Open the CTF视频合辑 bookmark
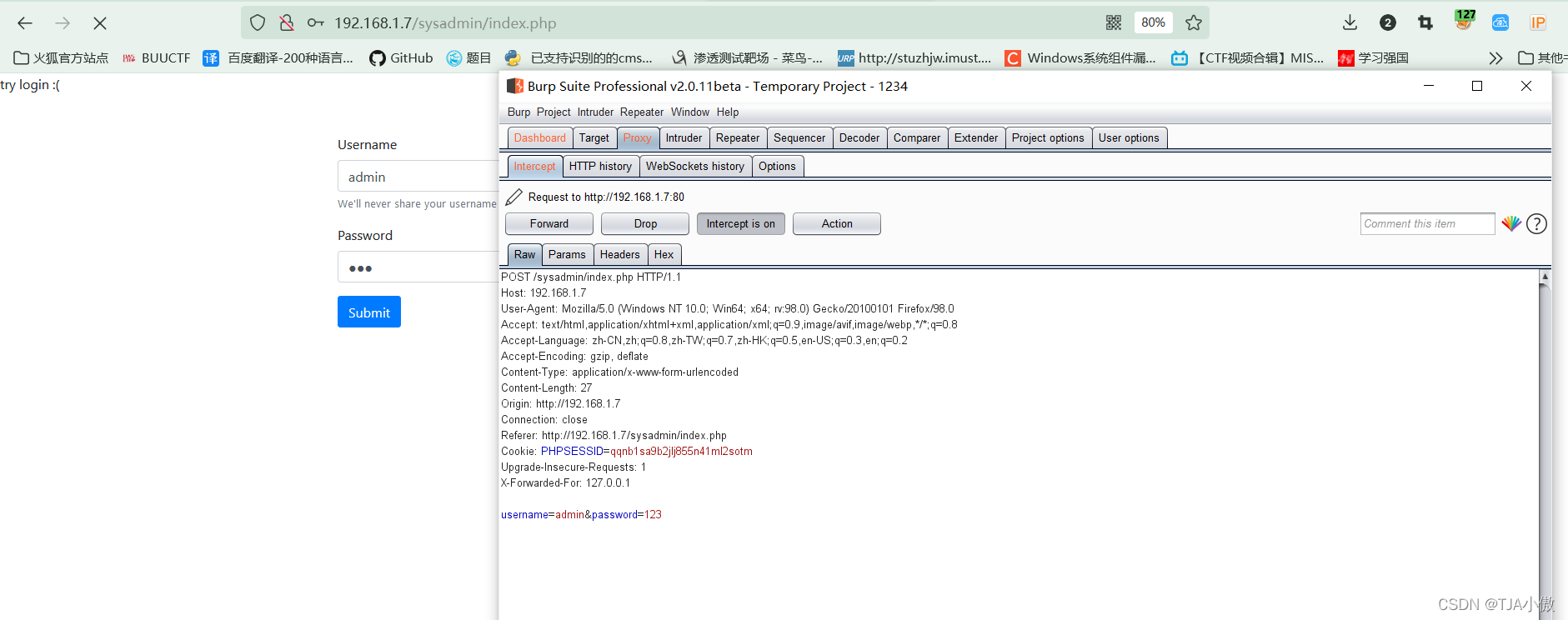Viewport: 1568px width, 620px height. coord(1248,58)
